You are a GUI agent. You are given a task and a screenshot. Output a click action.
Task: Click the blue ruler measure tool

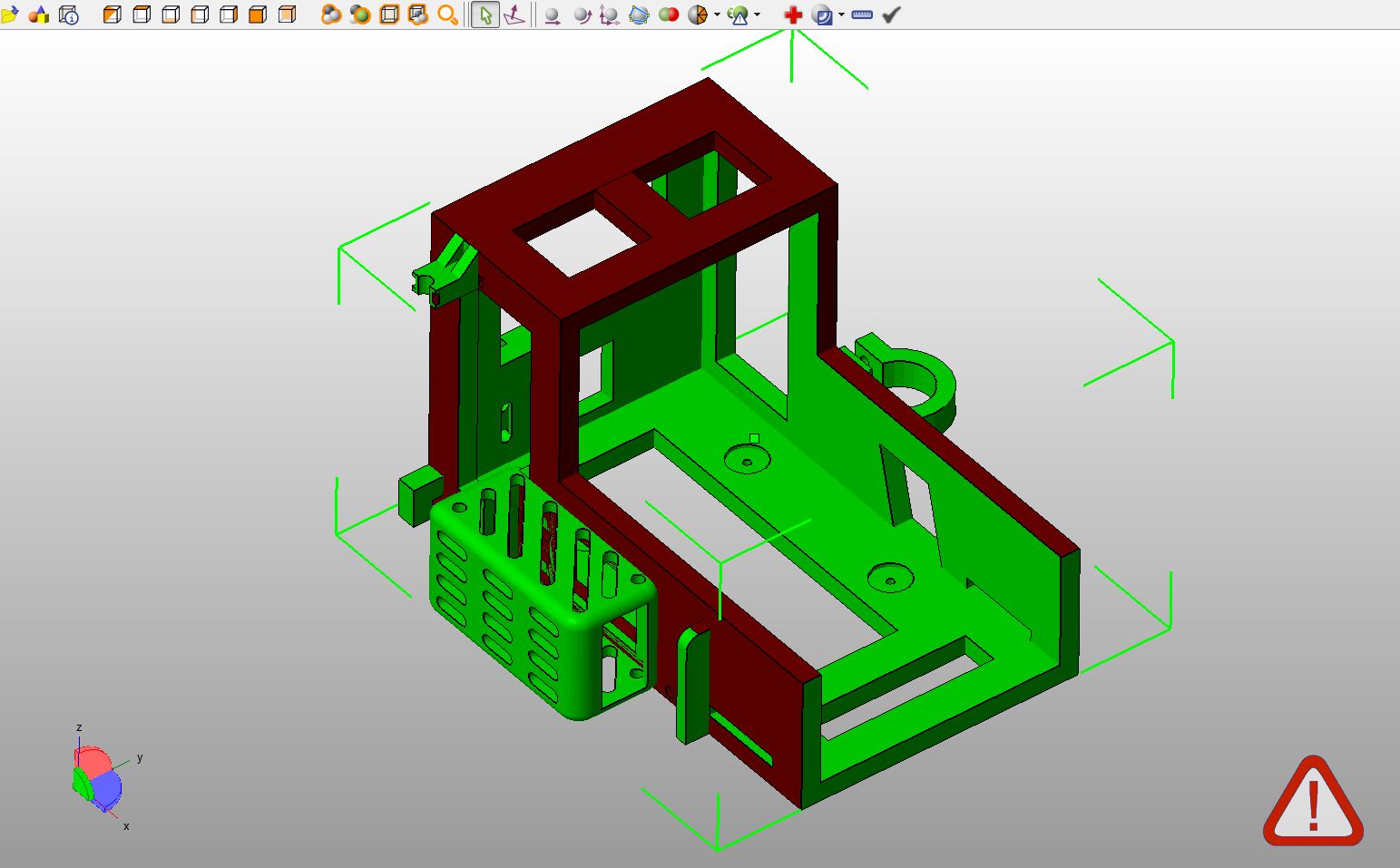862,15
